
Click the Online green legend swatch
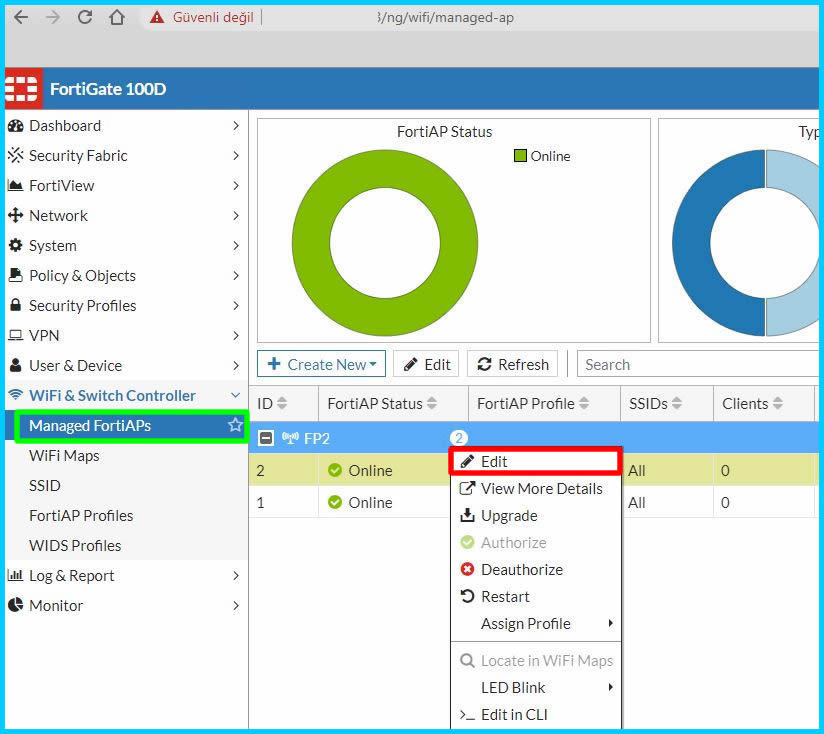[520, 156]
